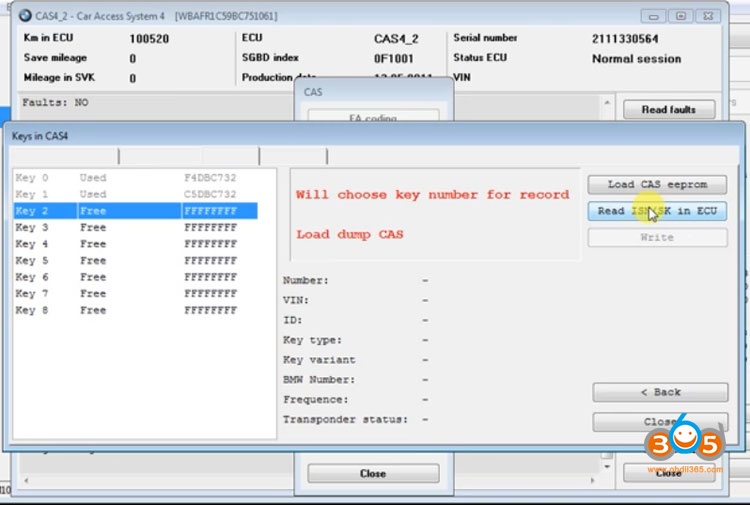
Task: Click the Load CAS eeprom button
Action: (657, 185)
